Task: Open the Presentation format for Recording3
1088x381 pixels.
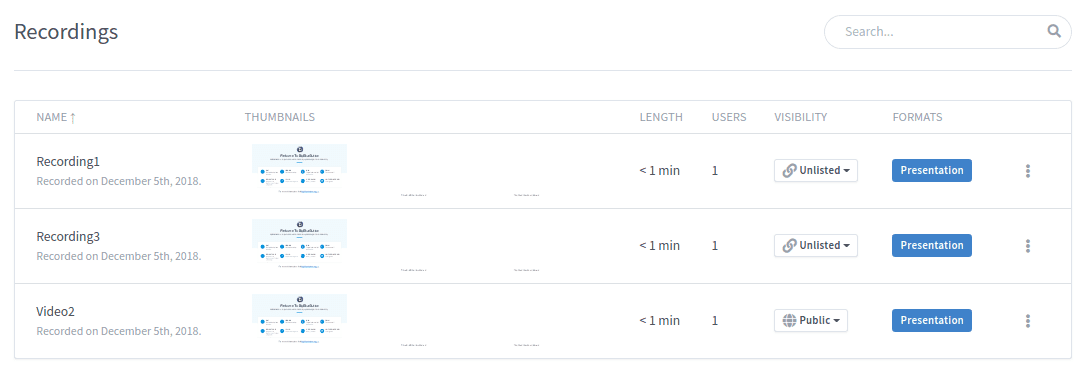Action: 932,246
